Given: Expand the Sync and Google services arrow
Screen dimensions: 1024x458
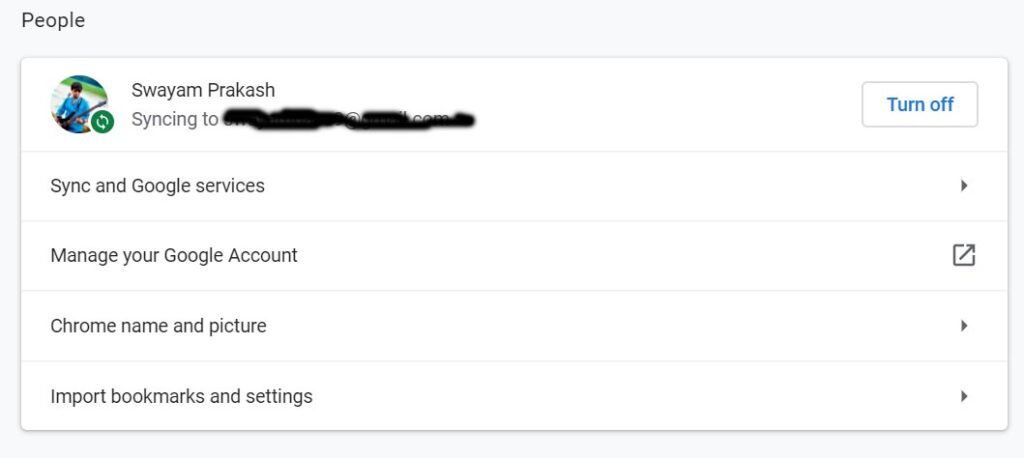Looking at the screenshot, I should point(964,186).
